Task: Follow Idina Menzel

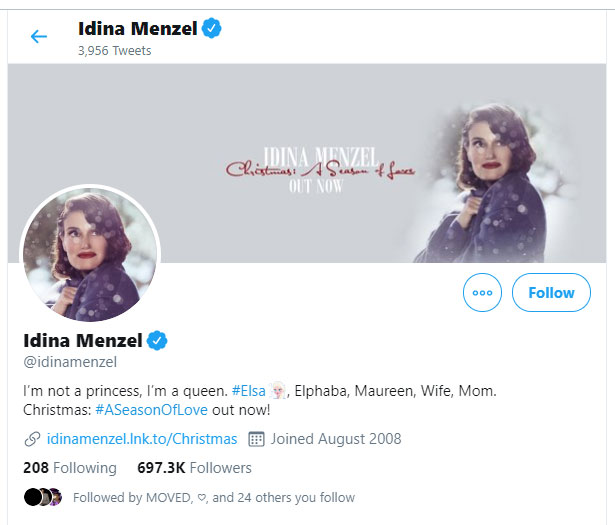Action: (551, 293)
